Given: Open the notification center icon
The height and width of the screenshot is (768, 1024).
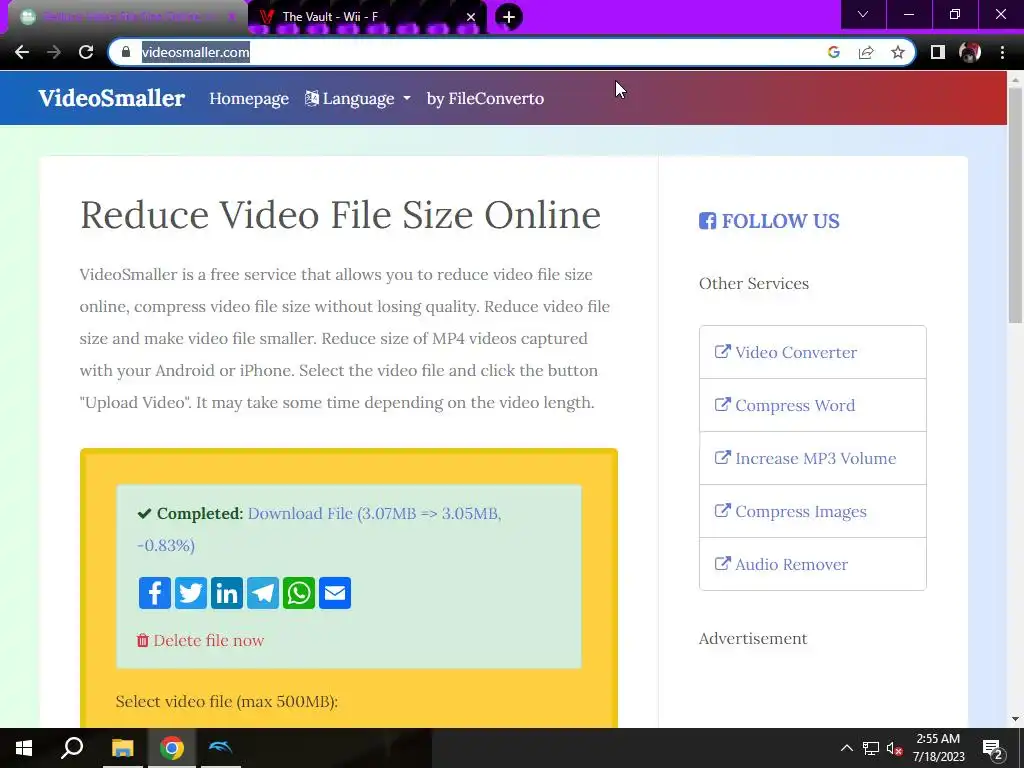Looking at the screenshot, I should coord(993,749).
